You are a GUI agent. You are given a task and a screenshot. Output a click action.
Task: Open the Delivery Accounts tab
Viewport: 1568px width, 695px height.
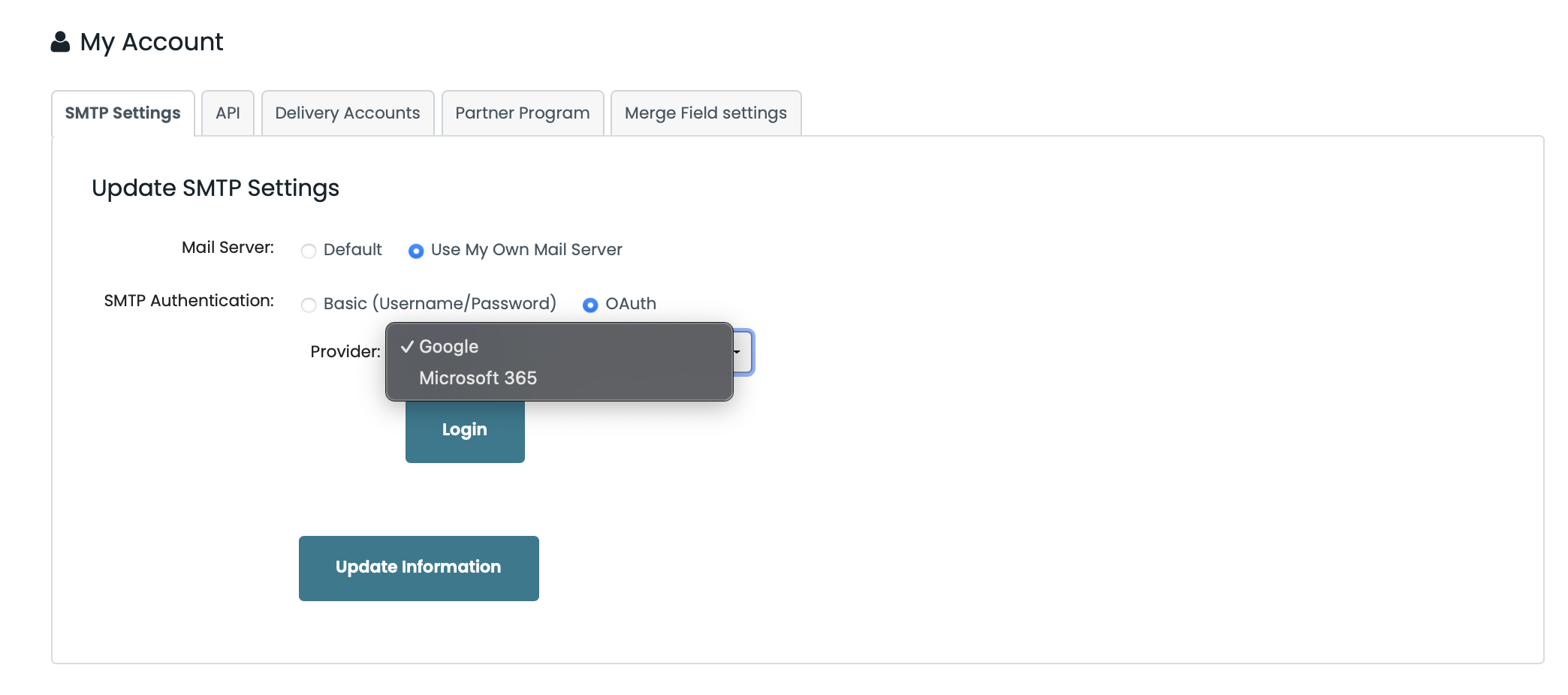(347, 113)
